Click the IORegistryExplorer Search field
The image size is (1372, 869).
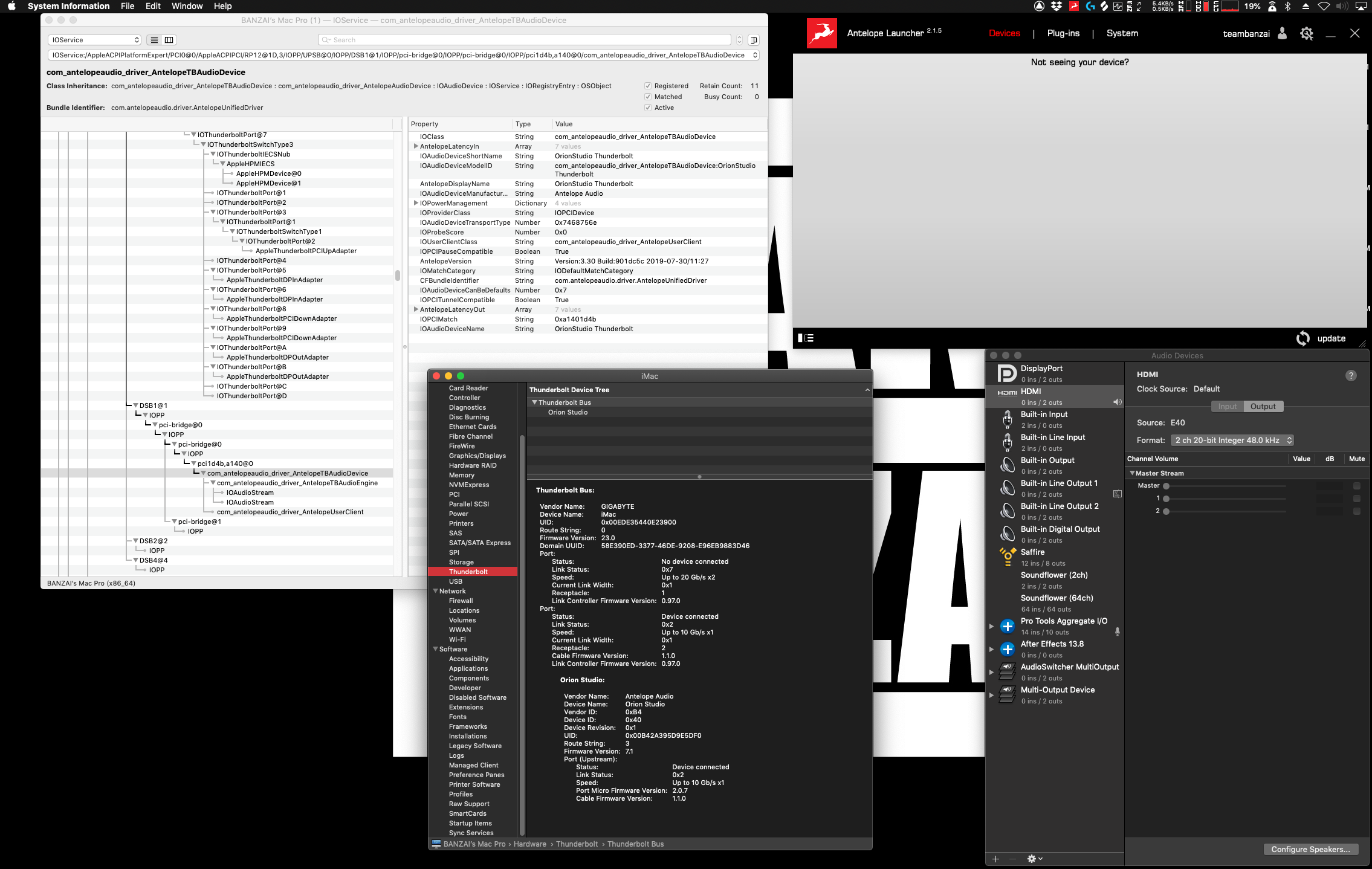coord(525,40)
